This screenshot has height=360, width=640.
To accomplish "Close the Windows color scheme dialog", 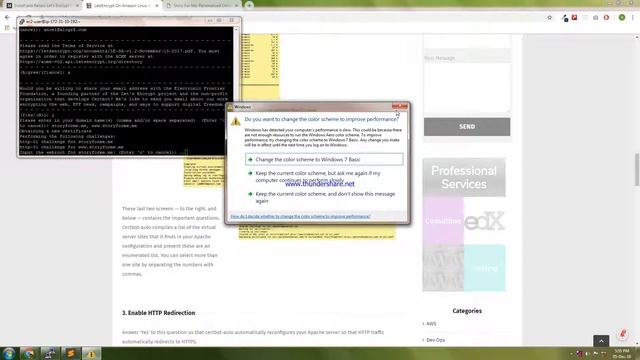I will (400, 107).
